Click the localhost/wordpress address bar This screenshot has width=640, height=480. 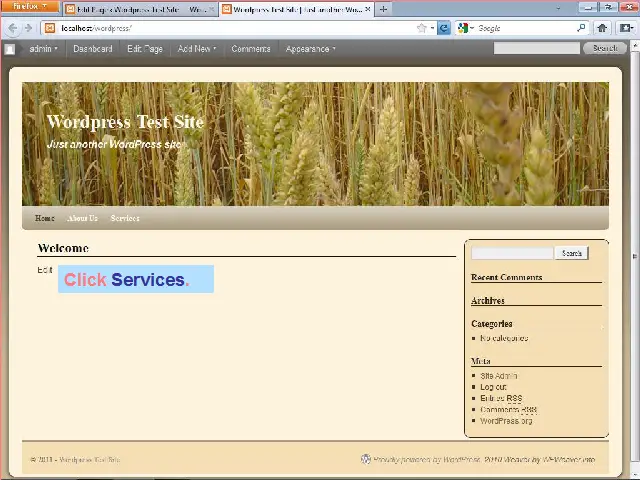pyautogui.click(x=237, y=28)
